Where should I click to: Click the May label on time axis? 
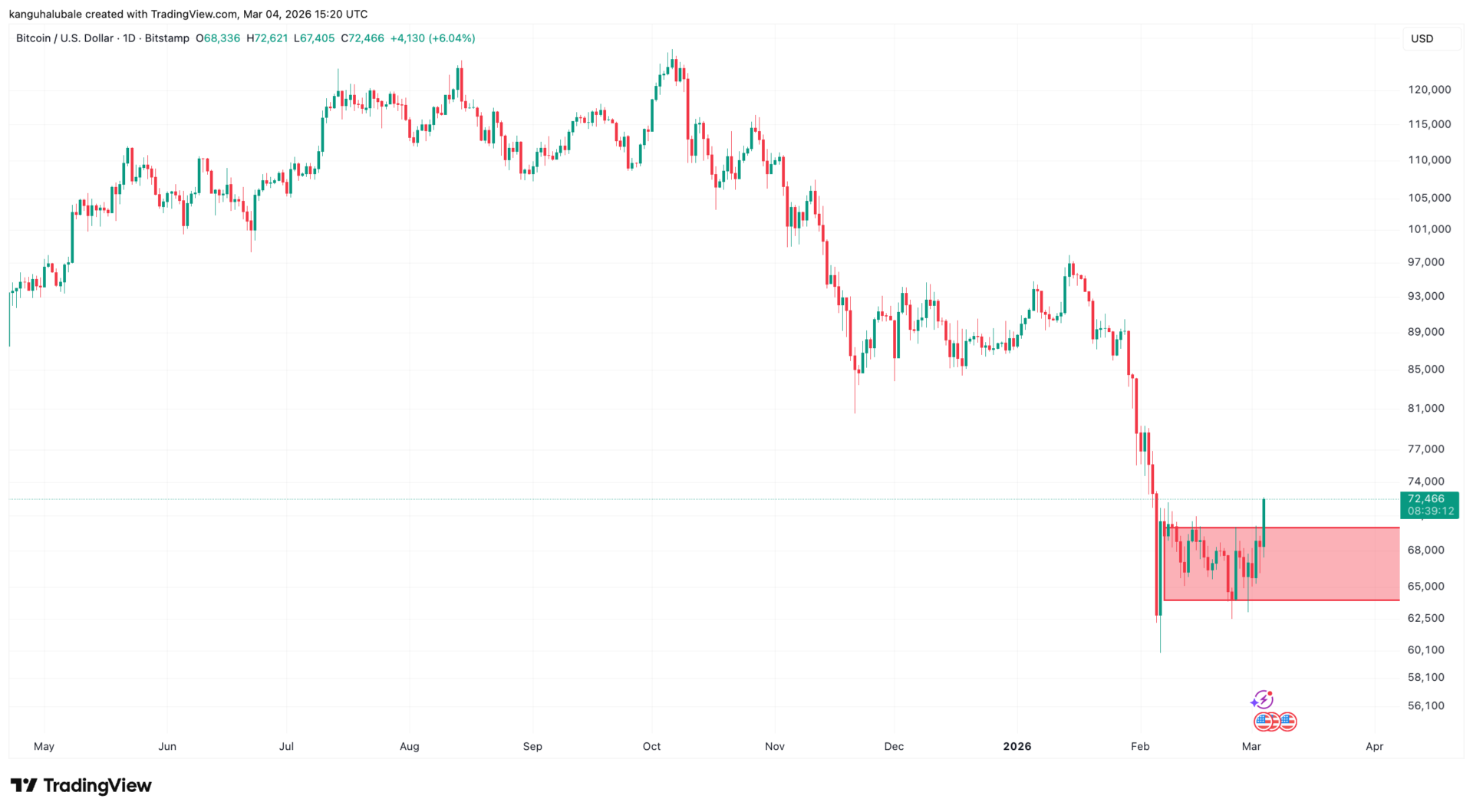44,746
